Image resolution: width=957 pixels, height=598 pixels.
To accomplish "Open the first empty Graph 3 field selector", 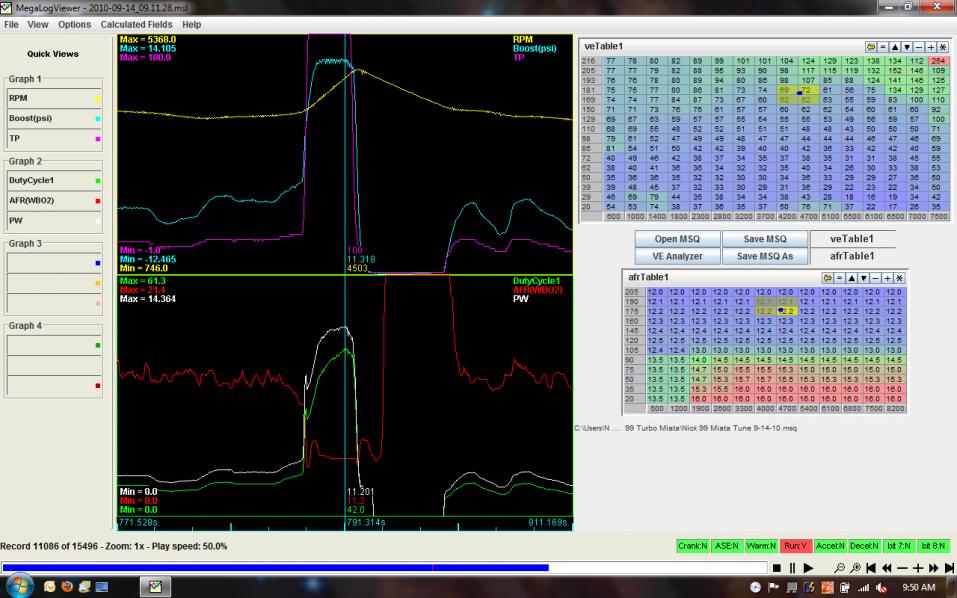I will (54, 264).
